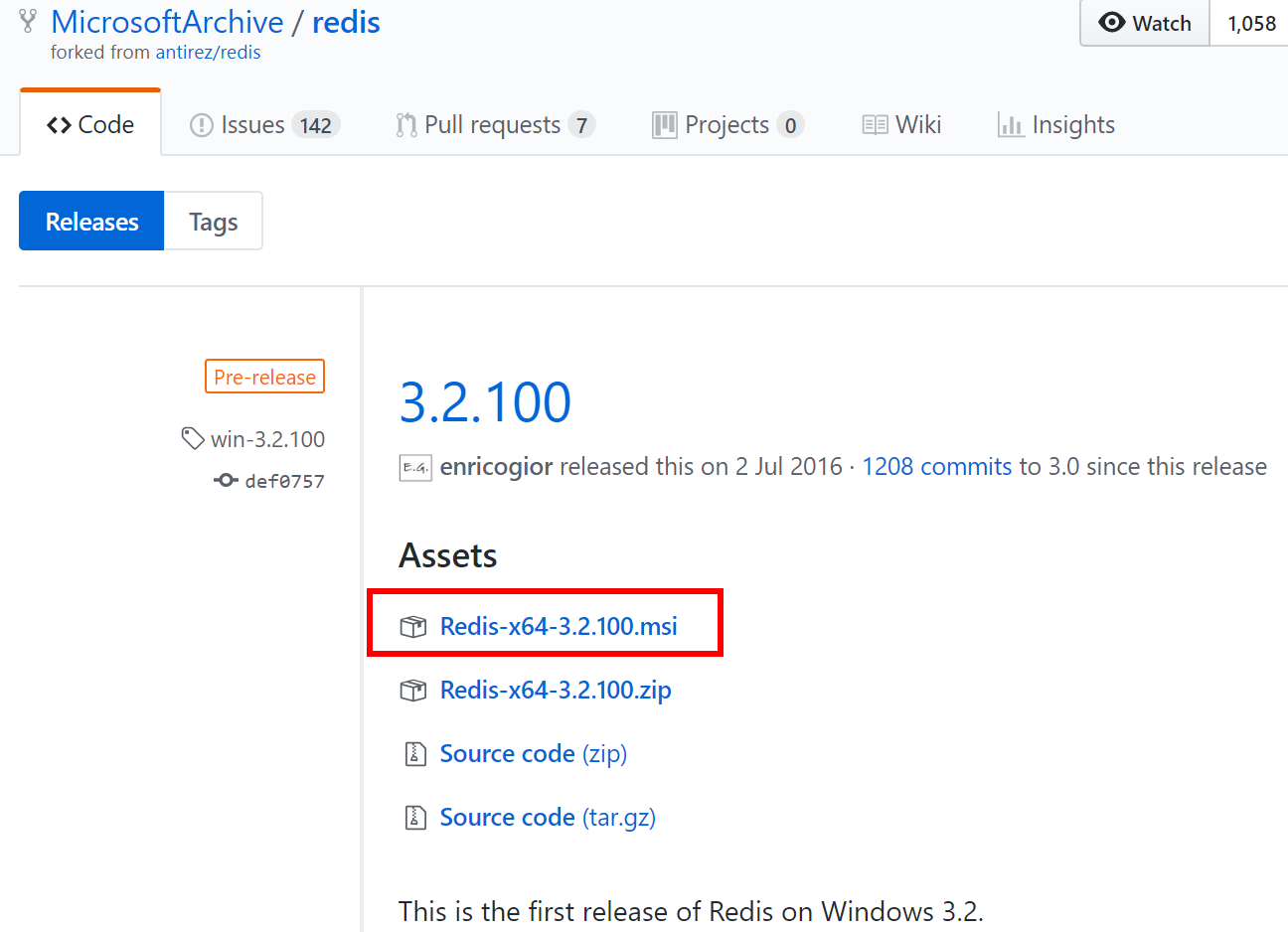Click the 7 pull requests counter badge

coord(581,125)
